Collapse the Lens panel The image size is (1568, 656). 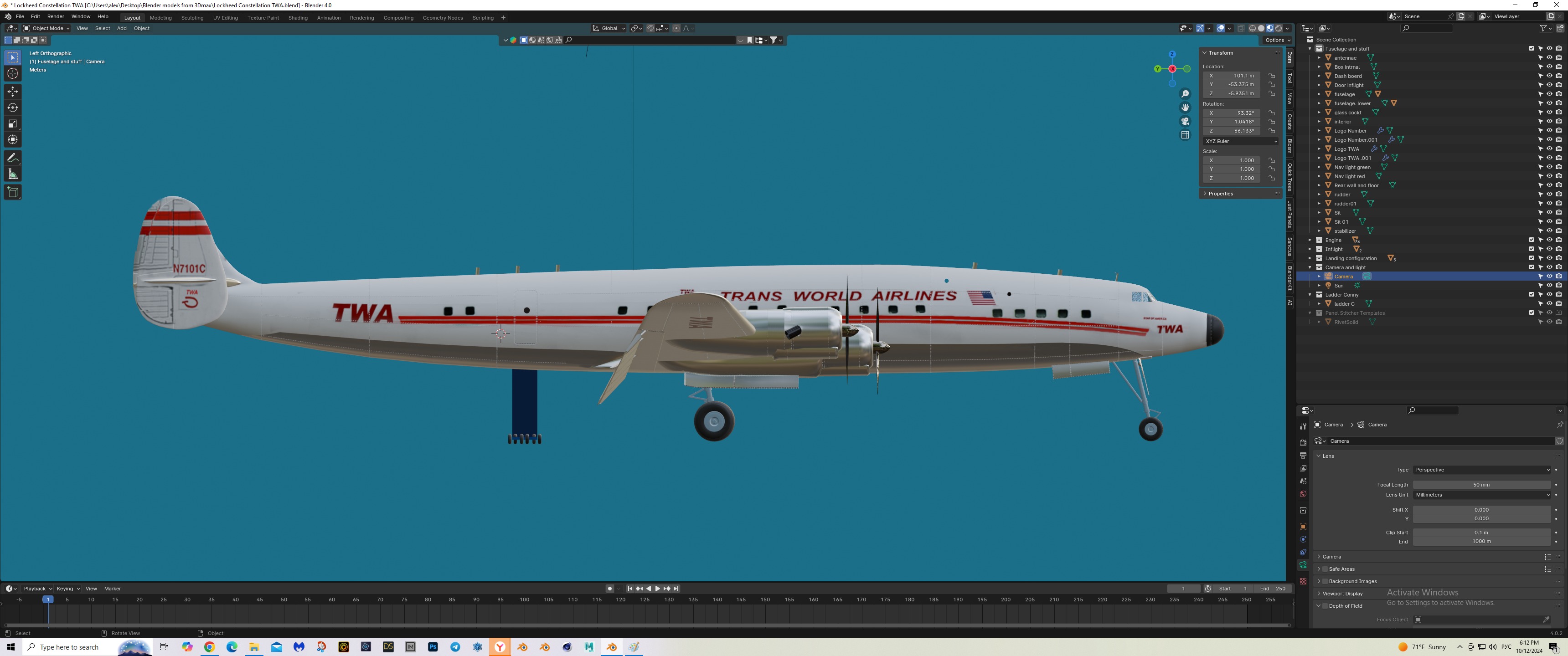click(x=1328, y=456)
